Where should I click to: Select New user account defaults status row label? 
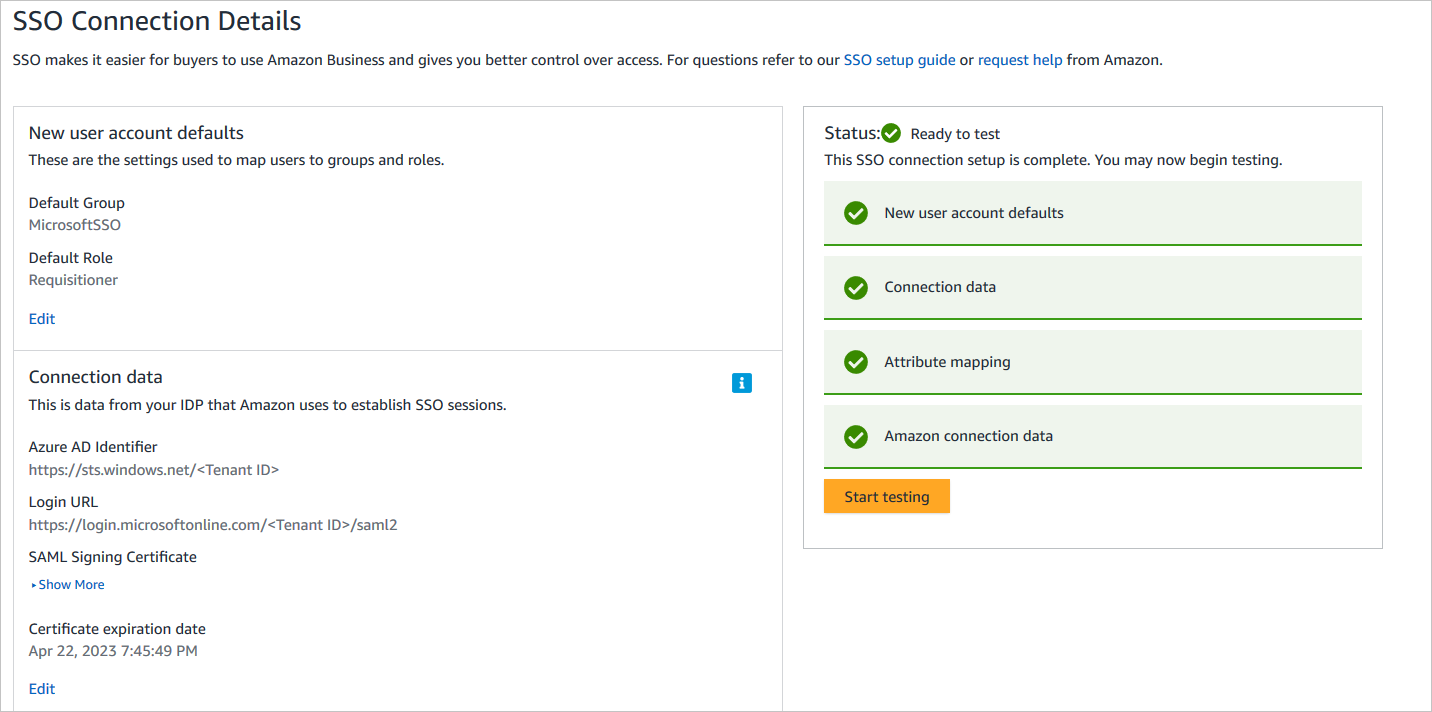tap(974, 213)
